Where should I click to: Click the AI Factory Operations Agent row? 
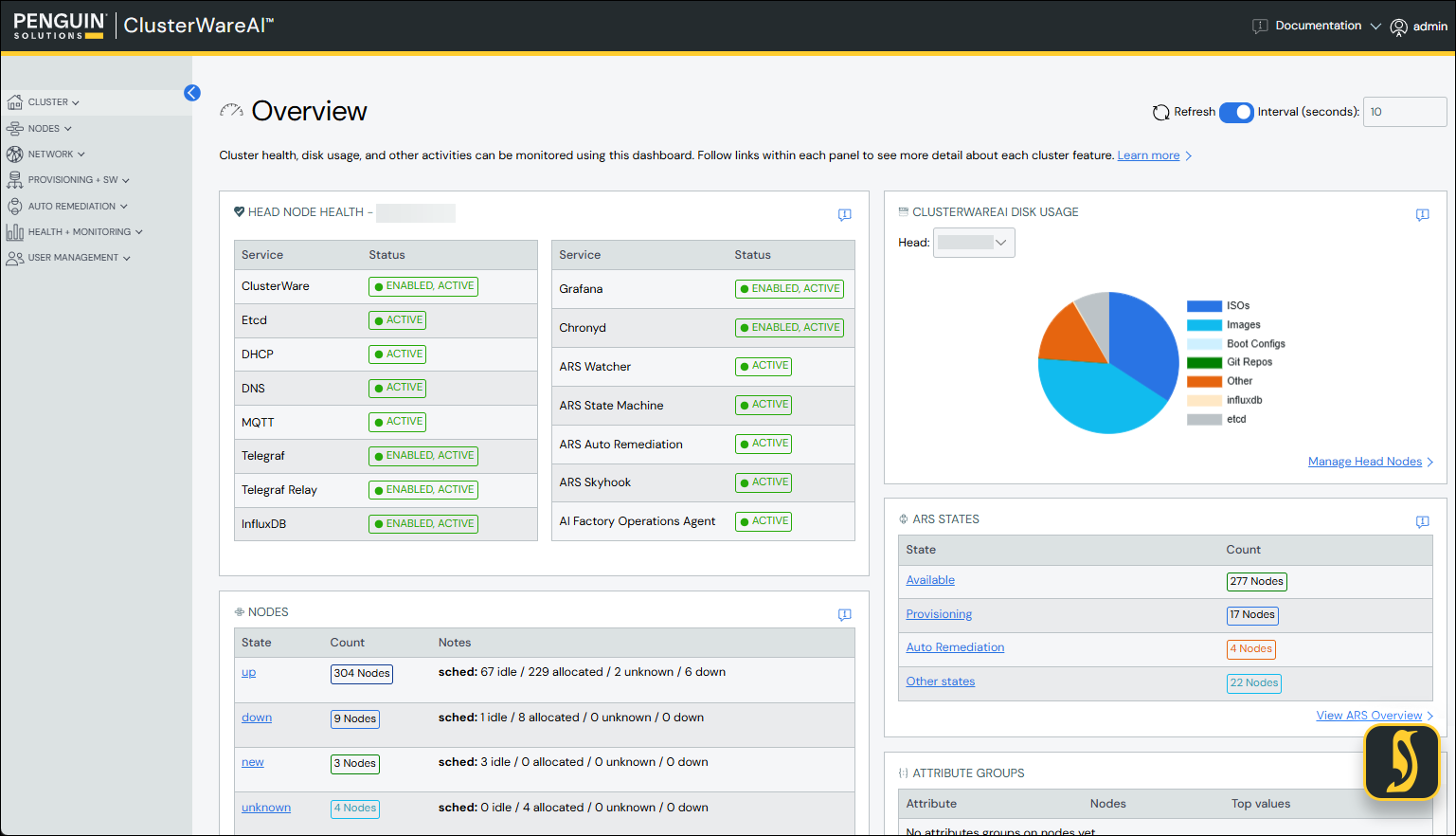pos(703,521)
